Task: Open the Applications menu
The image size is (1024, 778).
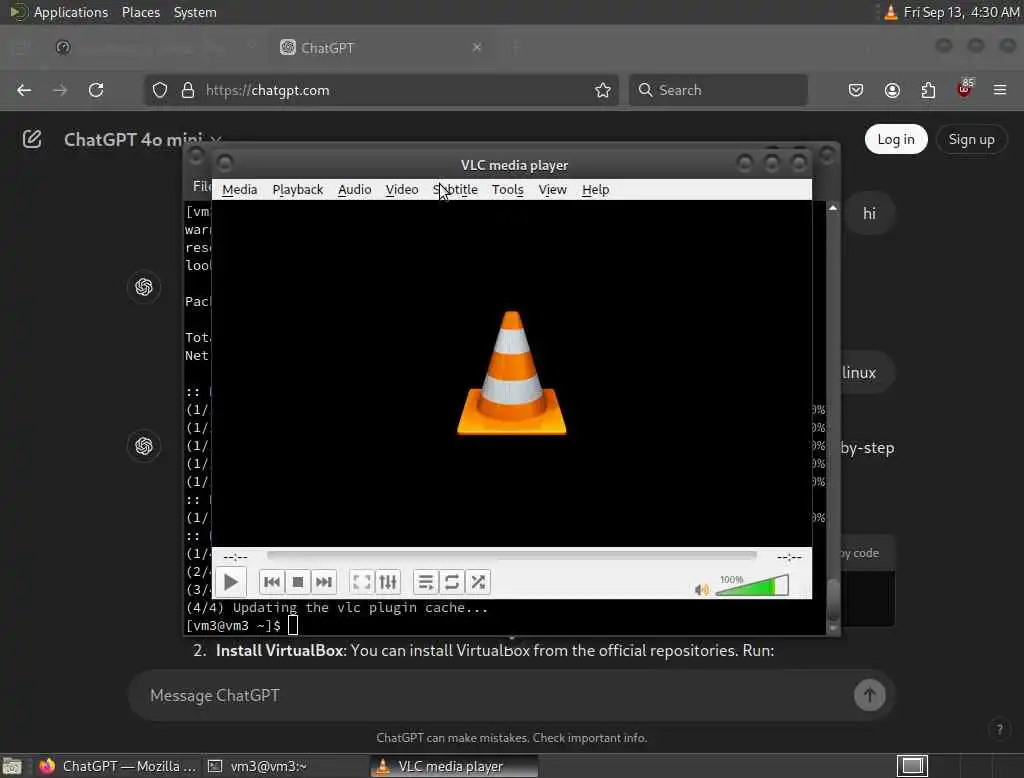Action: [71, 12]
